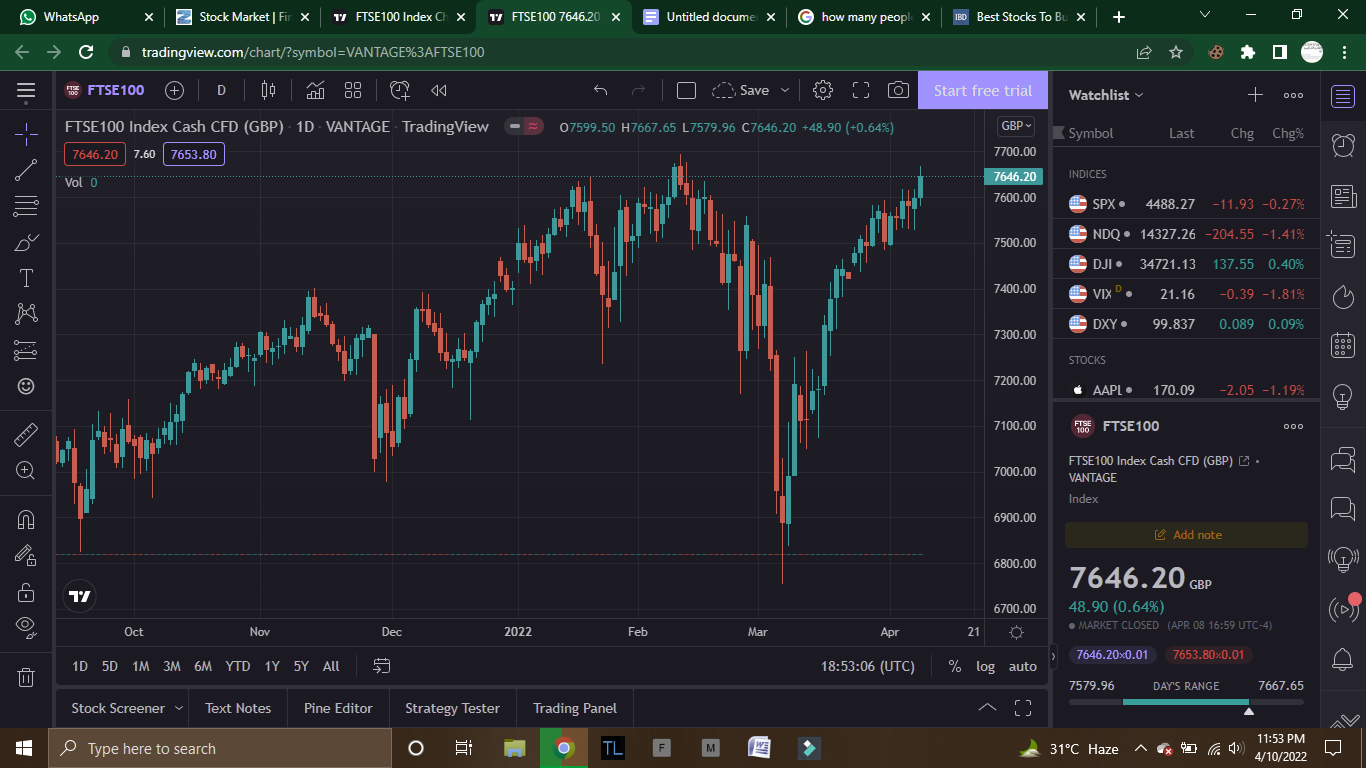Open chart settings gear
Screen dimensions: 1366x768
click(x=823, y=90)
